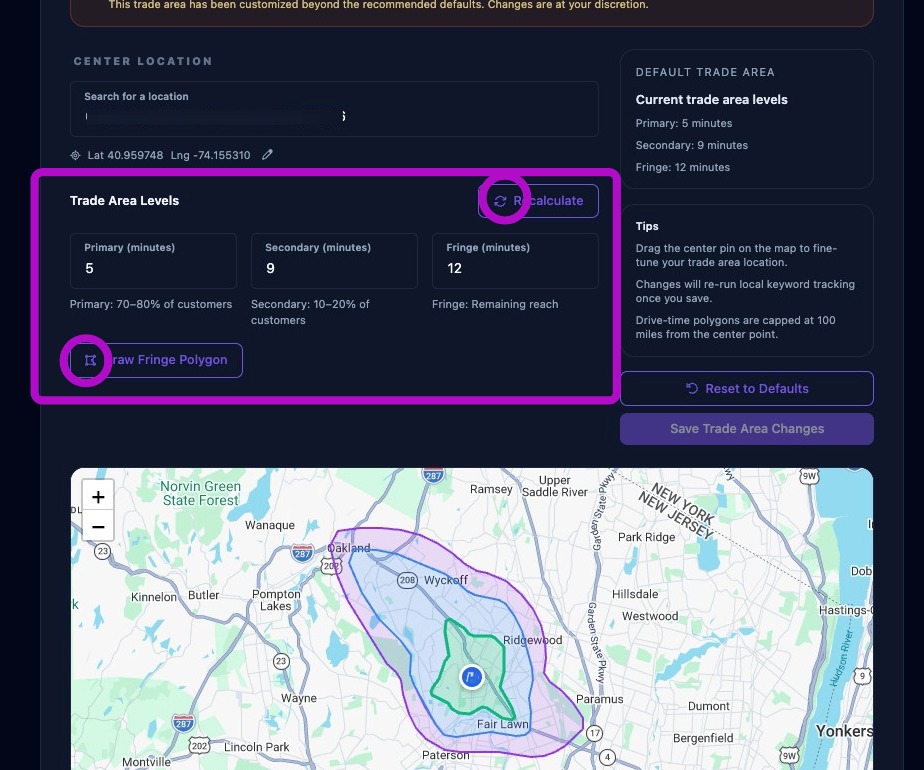
Task: Click Paramus label on the map
Action: point(599,699)
